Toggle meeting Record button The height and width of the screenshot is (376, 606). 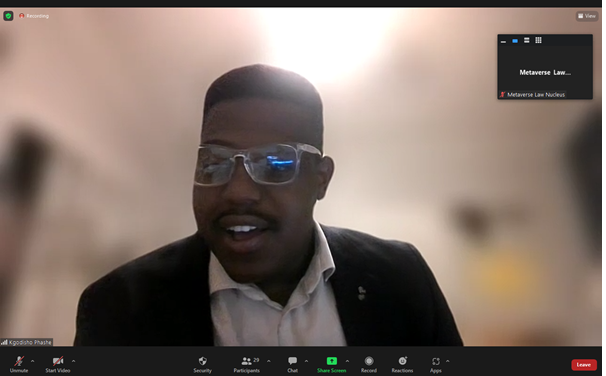369,364
